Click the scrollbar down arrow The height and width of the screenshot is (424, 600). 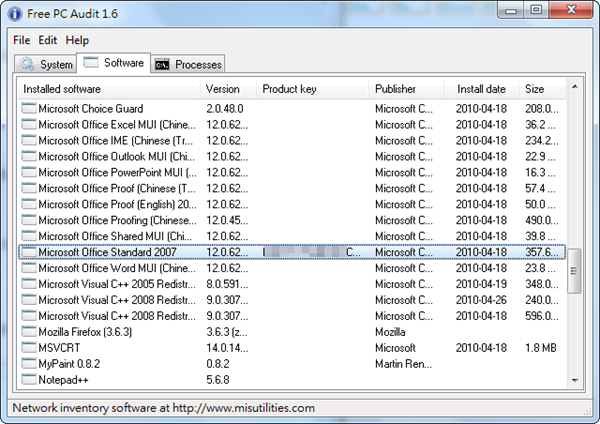pyautogui.click(x=574, y=380)
